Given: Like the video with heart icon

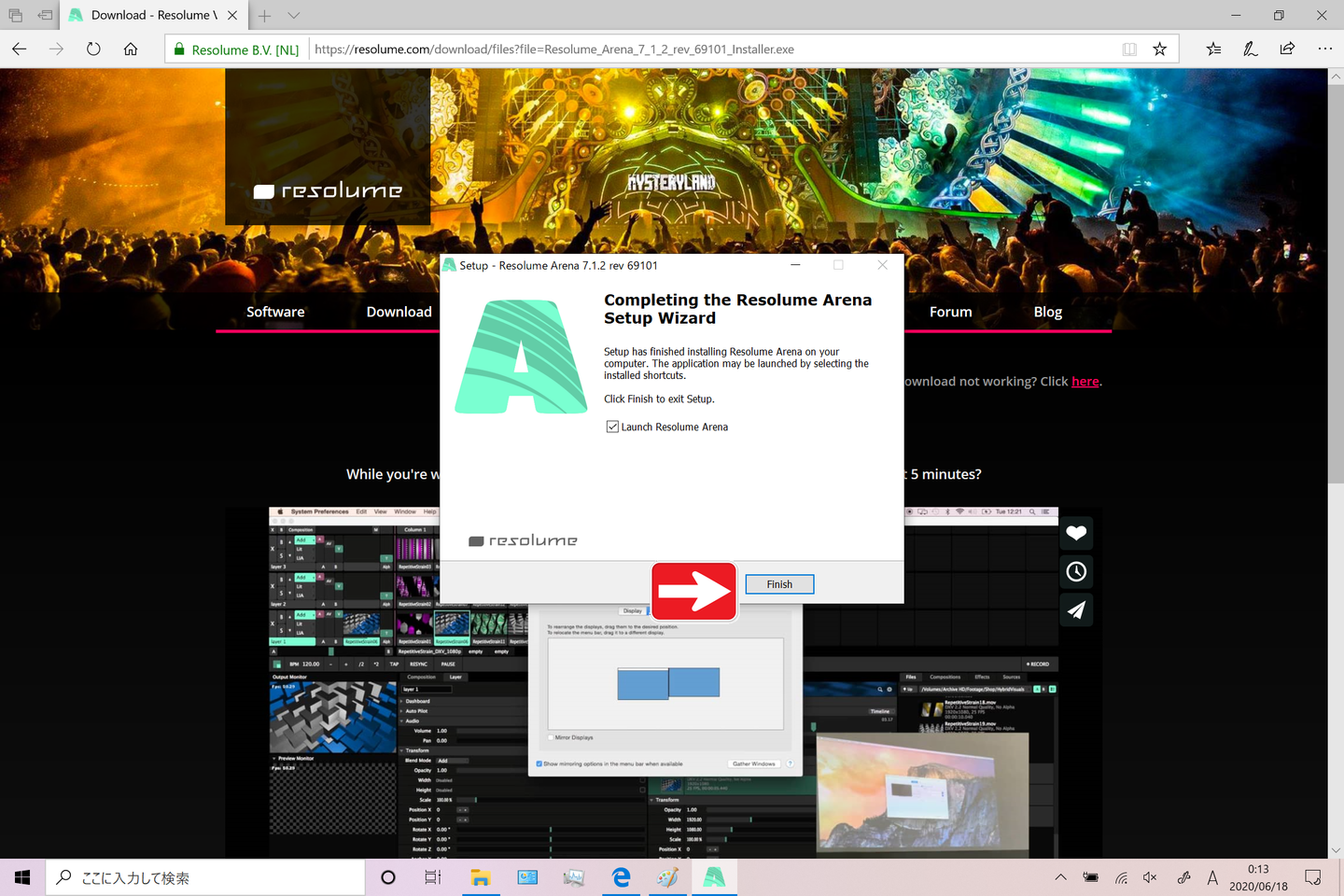Looking at the screenshot, I should (1076, 533).
